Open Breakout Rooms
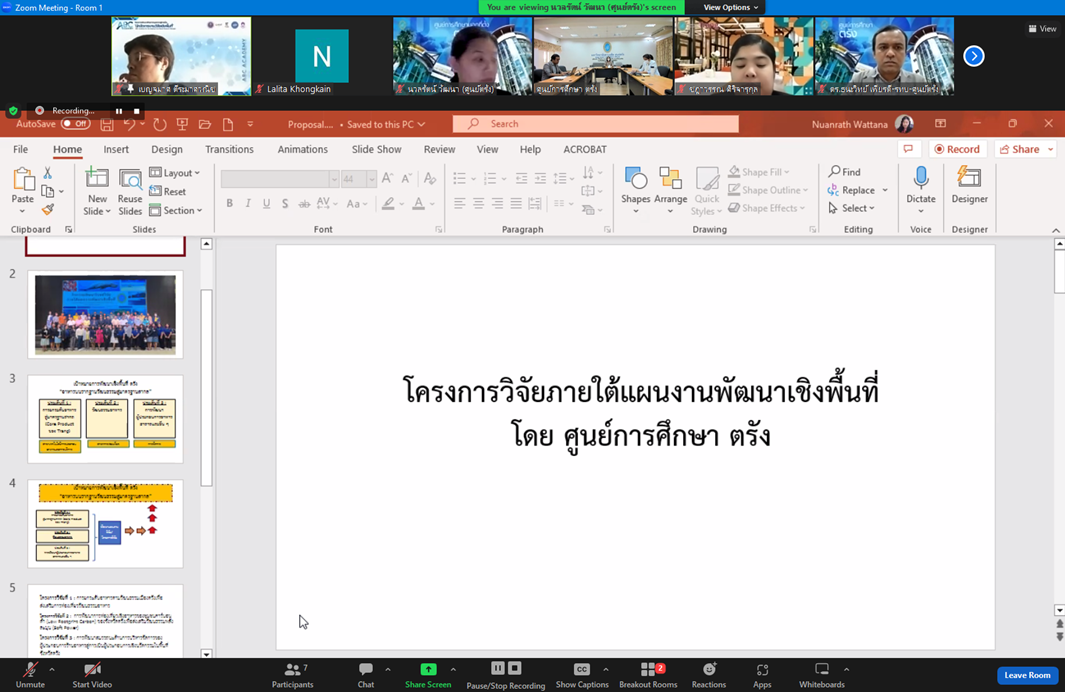Screen dimensions: 1065x692 (648, 670)
